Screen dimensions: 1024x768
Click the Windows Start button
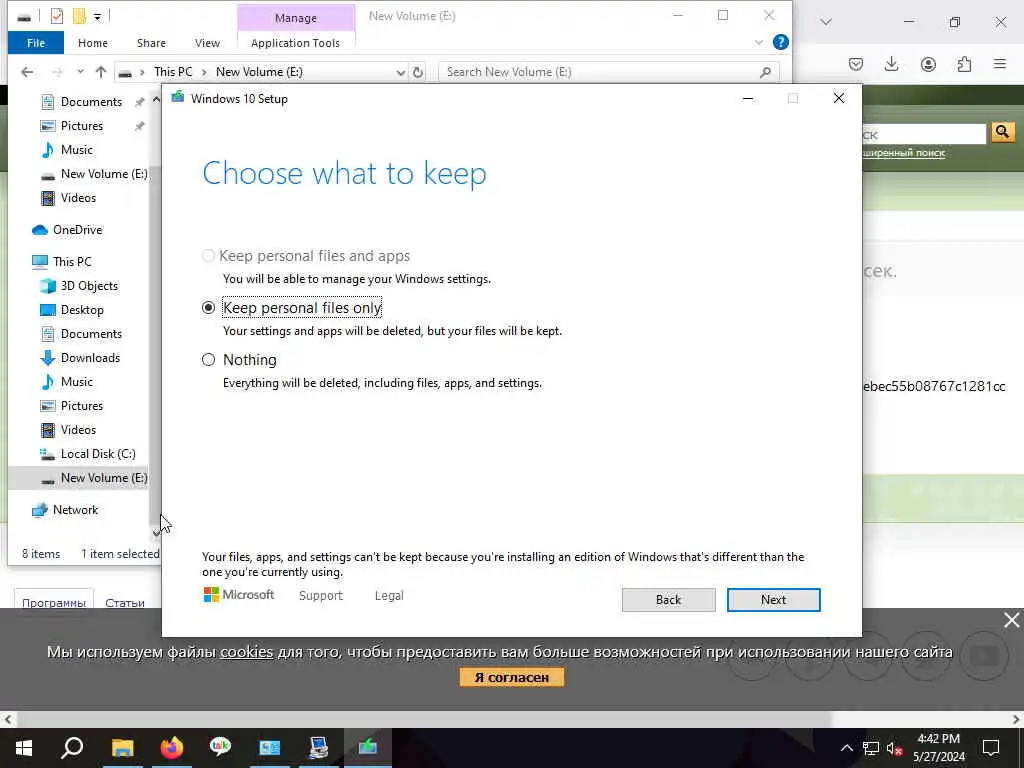tap(24, 748)
